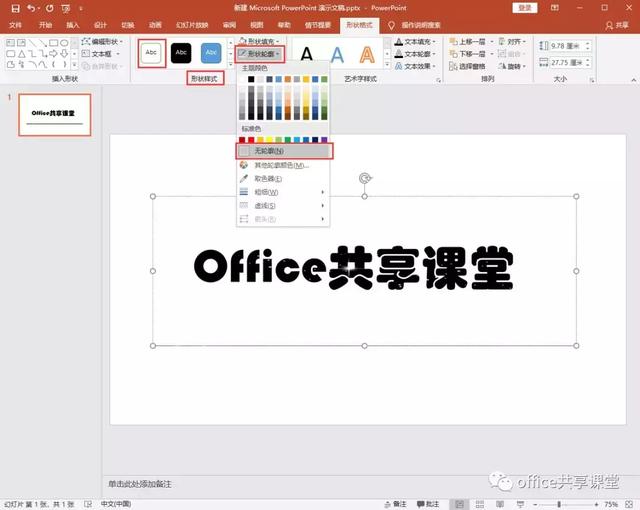The width and height of the screenshot is (640, 510).
Task: Open the 文本轮廓 (Text Outline) dropdown
Action: pyautogui.click(x=415, y=54)
